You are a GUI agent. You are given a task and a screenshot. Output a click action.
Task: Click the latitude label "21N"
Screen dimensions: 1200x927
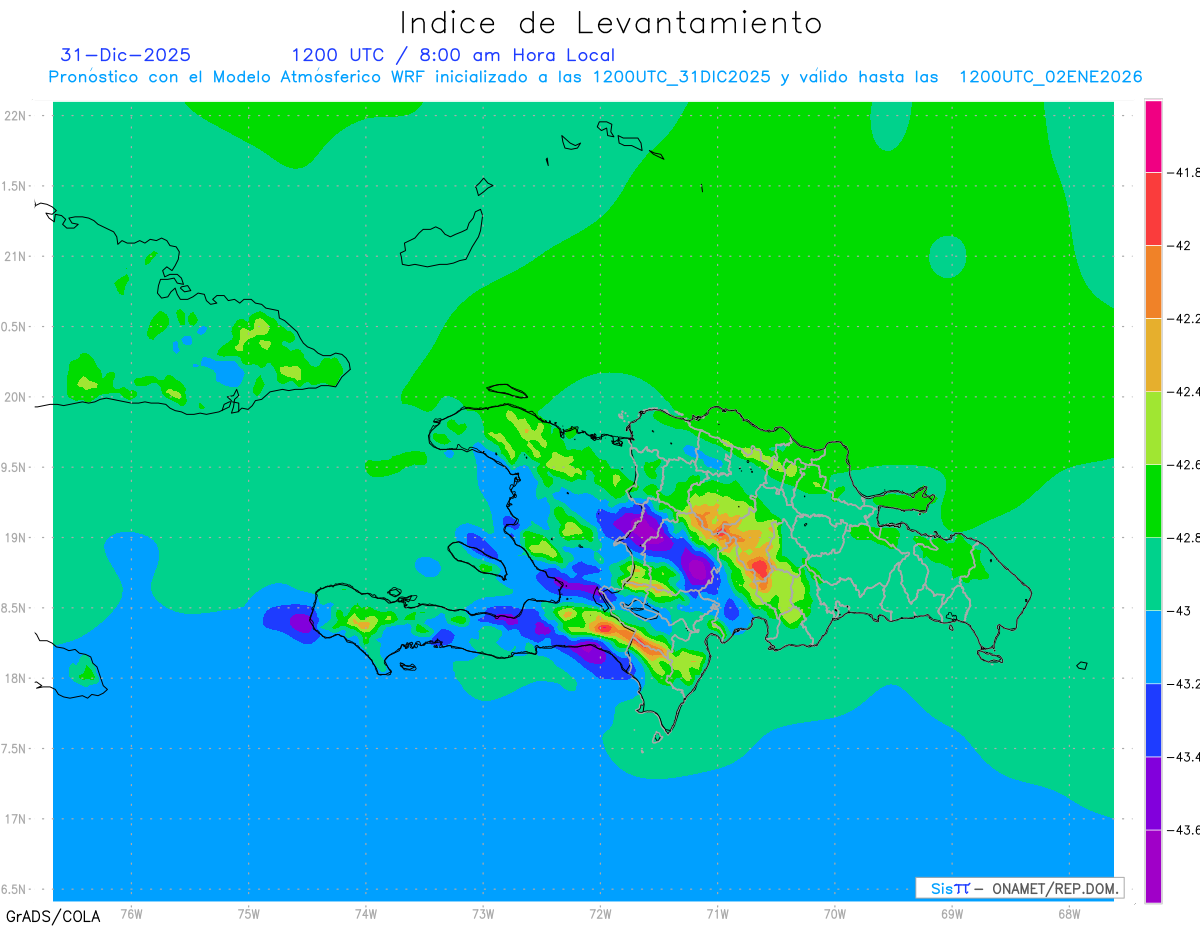15,256
